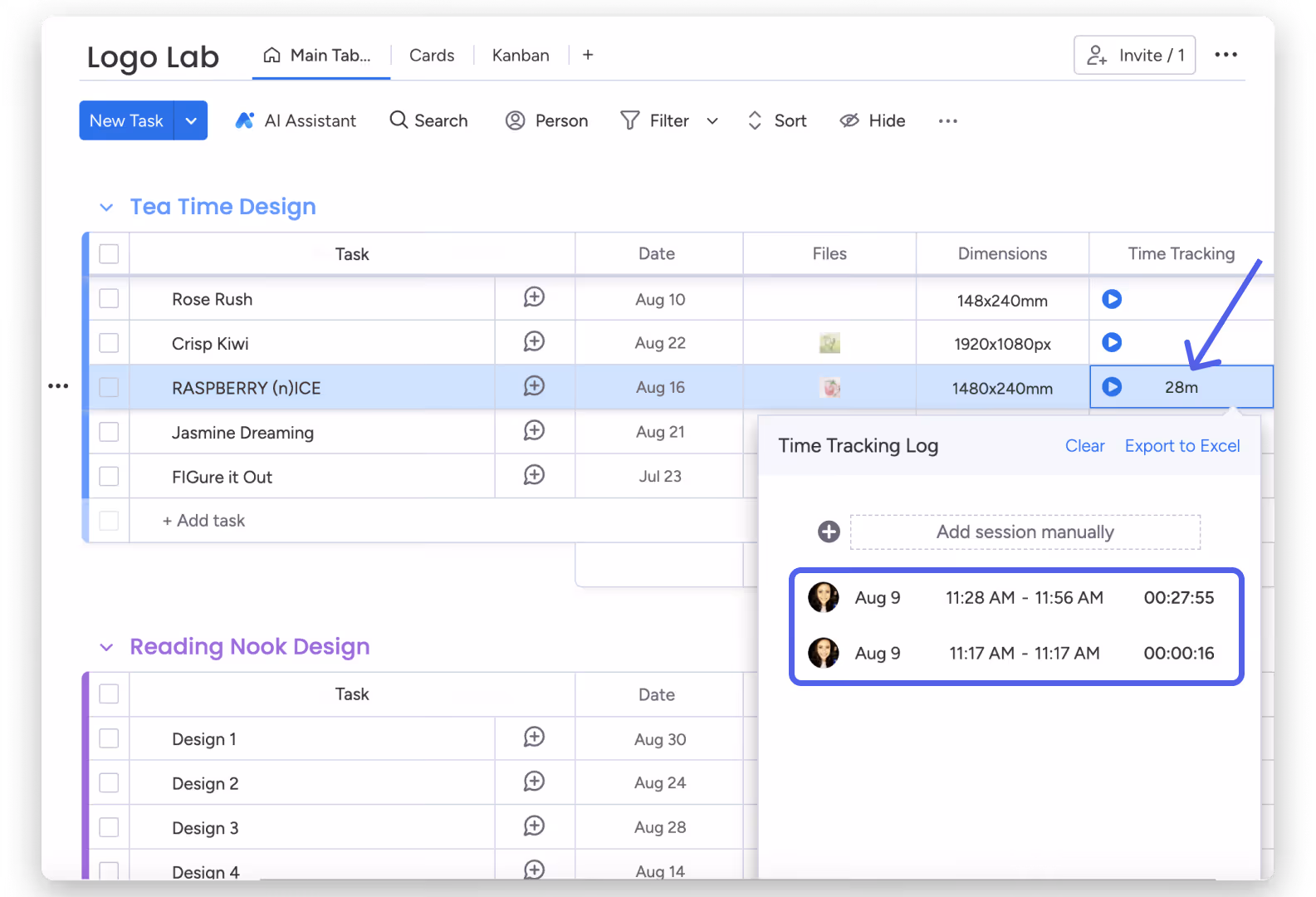The image size is (1316, 897).
Task: Click the Dimensions column header
Action: [x=1002, y=253]
